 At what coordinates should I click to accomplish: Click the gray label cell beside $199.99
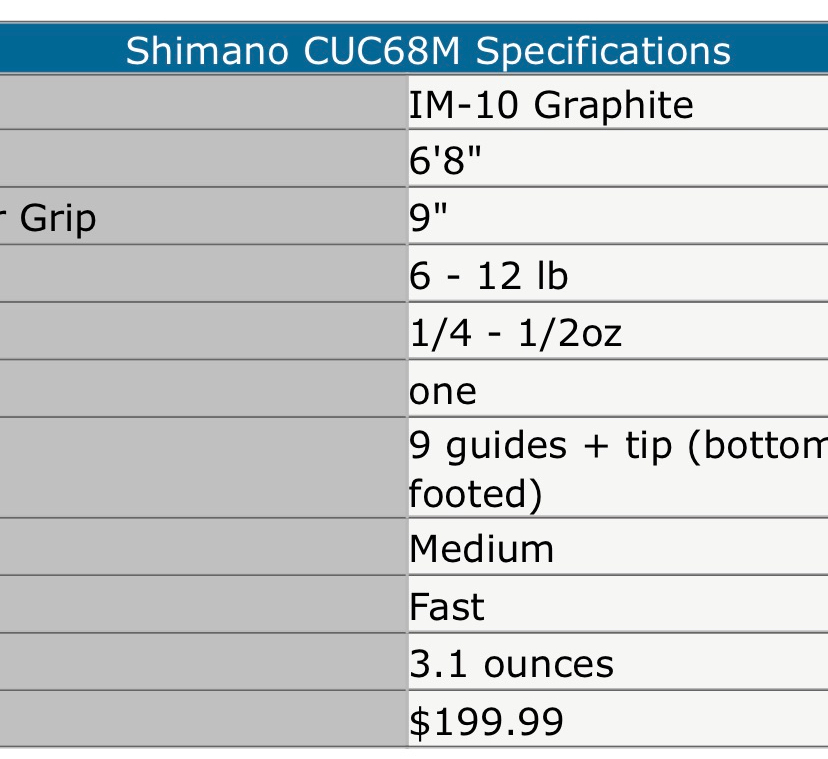(x=200, y=721)
